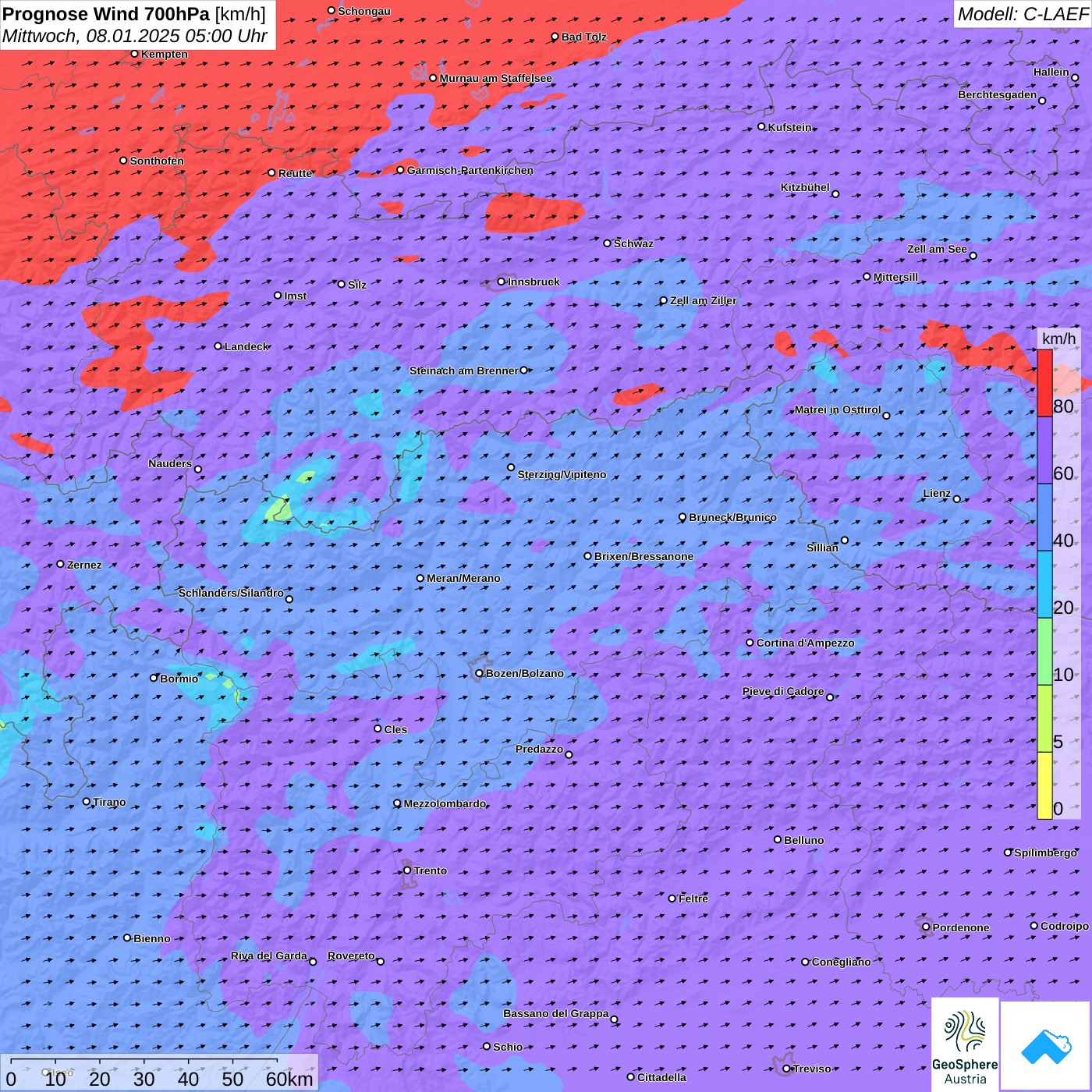The image size is (1092, 1092).
Task: Click the 'Rovereto' label
Action: 351,955
